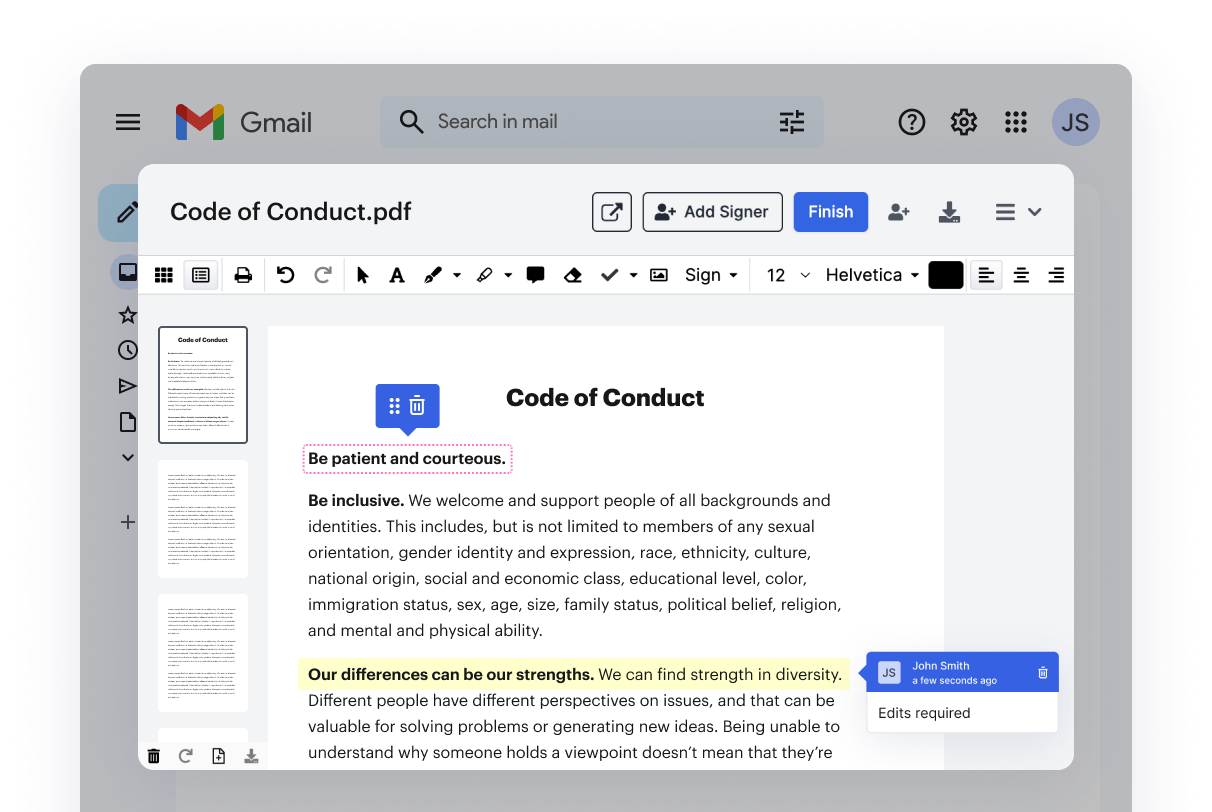
Task: Open the font size 12 dropdown
Action: pos(787,275)
